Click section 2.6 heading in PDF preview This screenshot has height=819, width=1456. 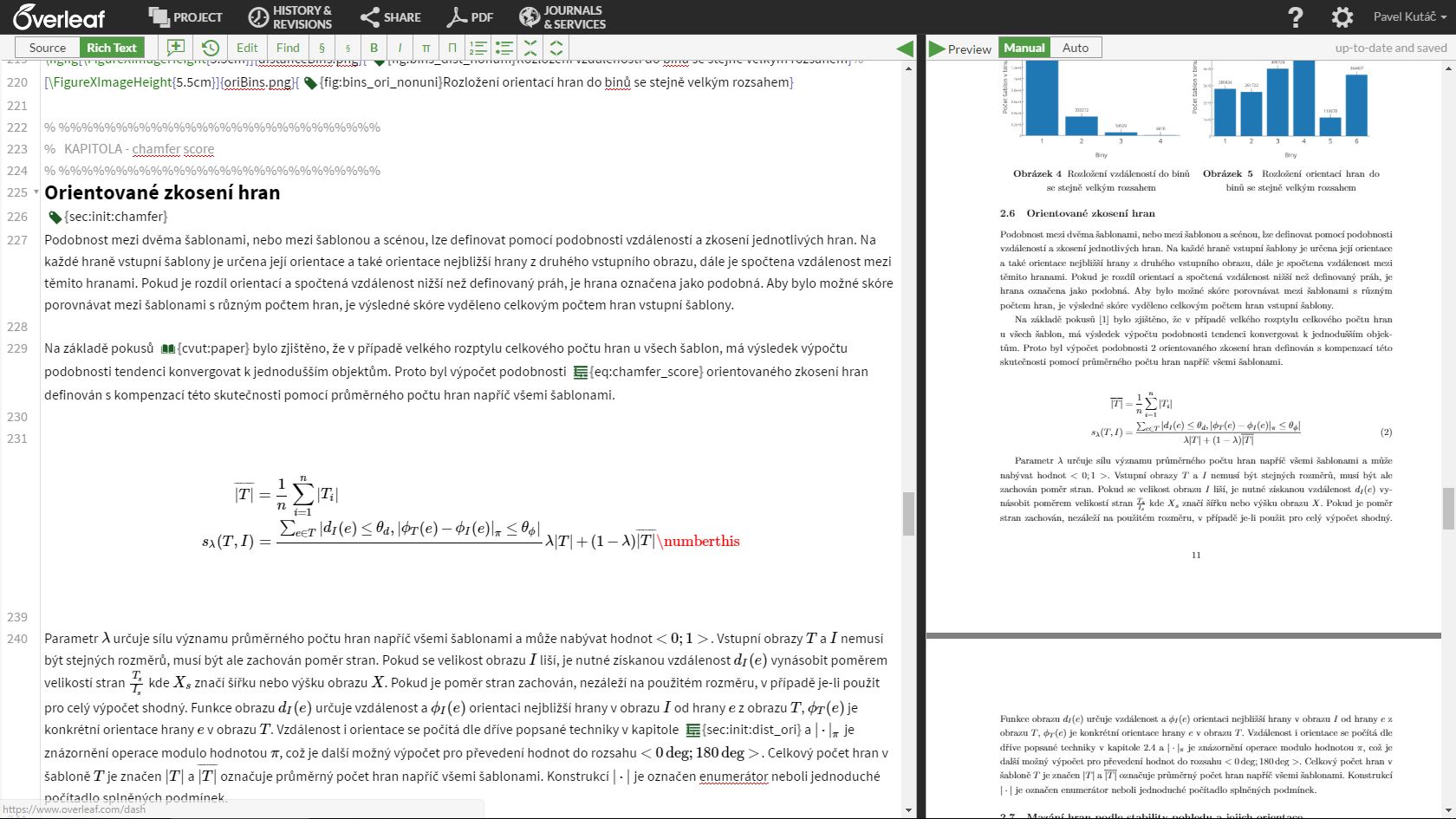(1077, 213)
